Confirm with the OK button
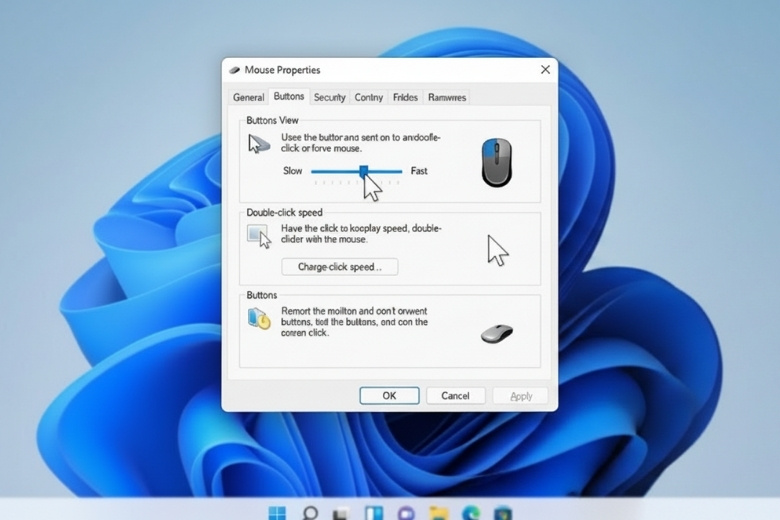The image size is (780, 520). coord(390,396)
